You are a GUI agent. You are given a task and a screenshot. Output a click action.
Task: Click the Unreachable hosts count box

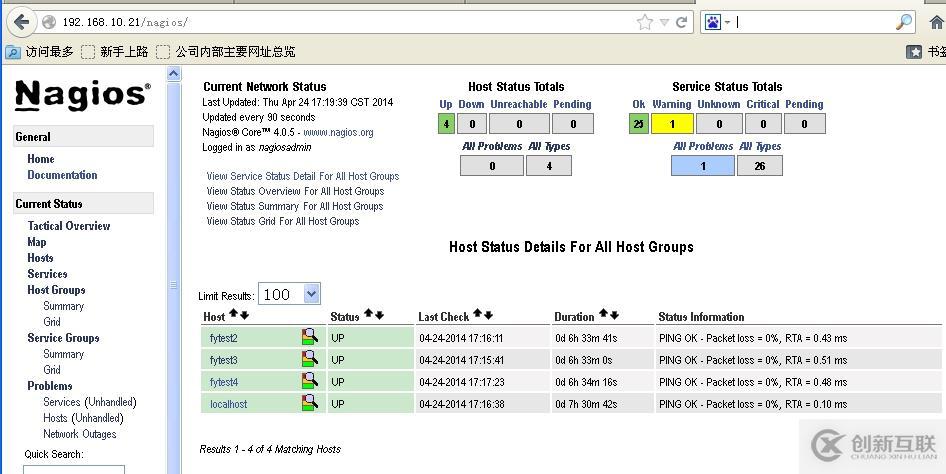tap(519, 124)
